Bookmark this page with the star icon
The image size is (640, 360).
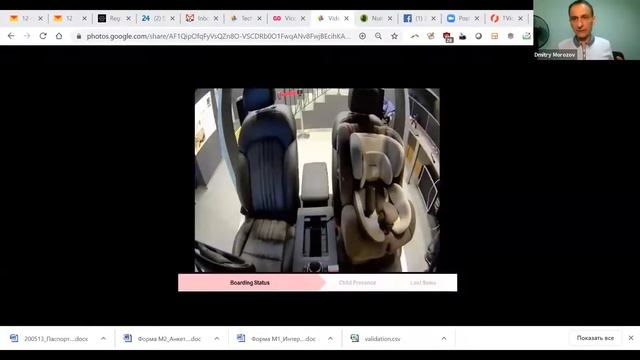(x=394, y=36)
